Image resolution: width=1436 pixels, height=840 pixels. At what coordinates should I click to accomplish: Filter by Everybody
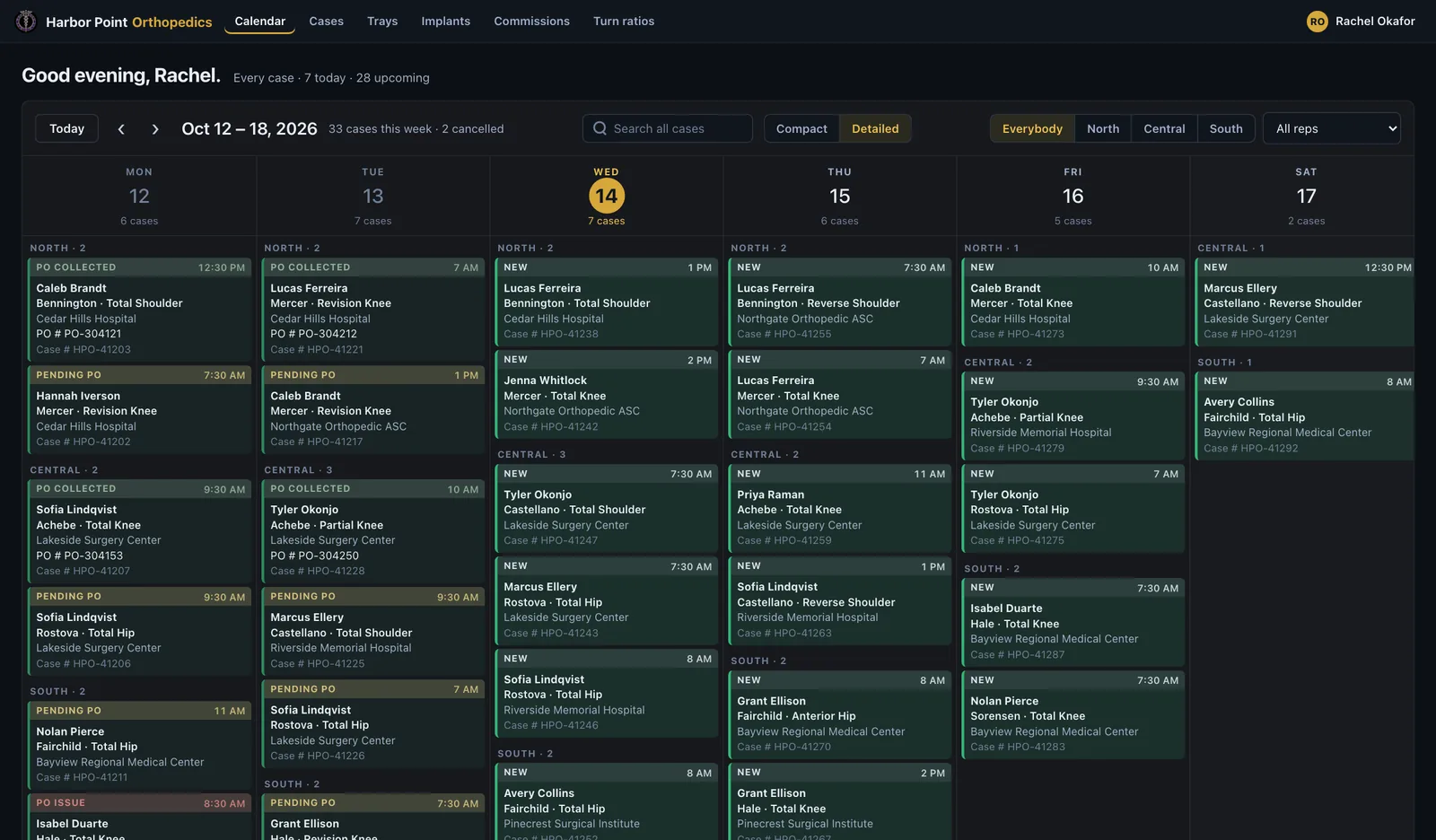click(1032, 128)
